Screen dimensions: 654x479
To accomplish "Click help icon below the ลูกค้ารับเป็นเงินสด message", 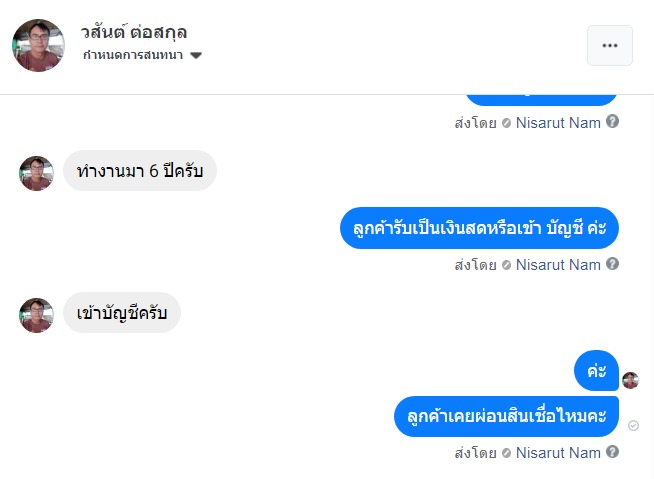I will point(612,264).
